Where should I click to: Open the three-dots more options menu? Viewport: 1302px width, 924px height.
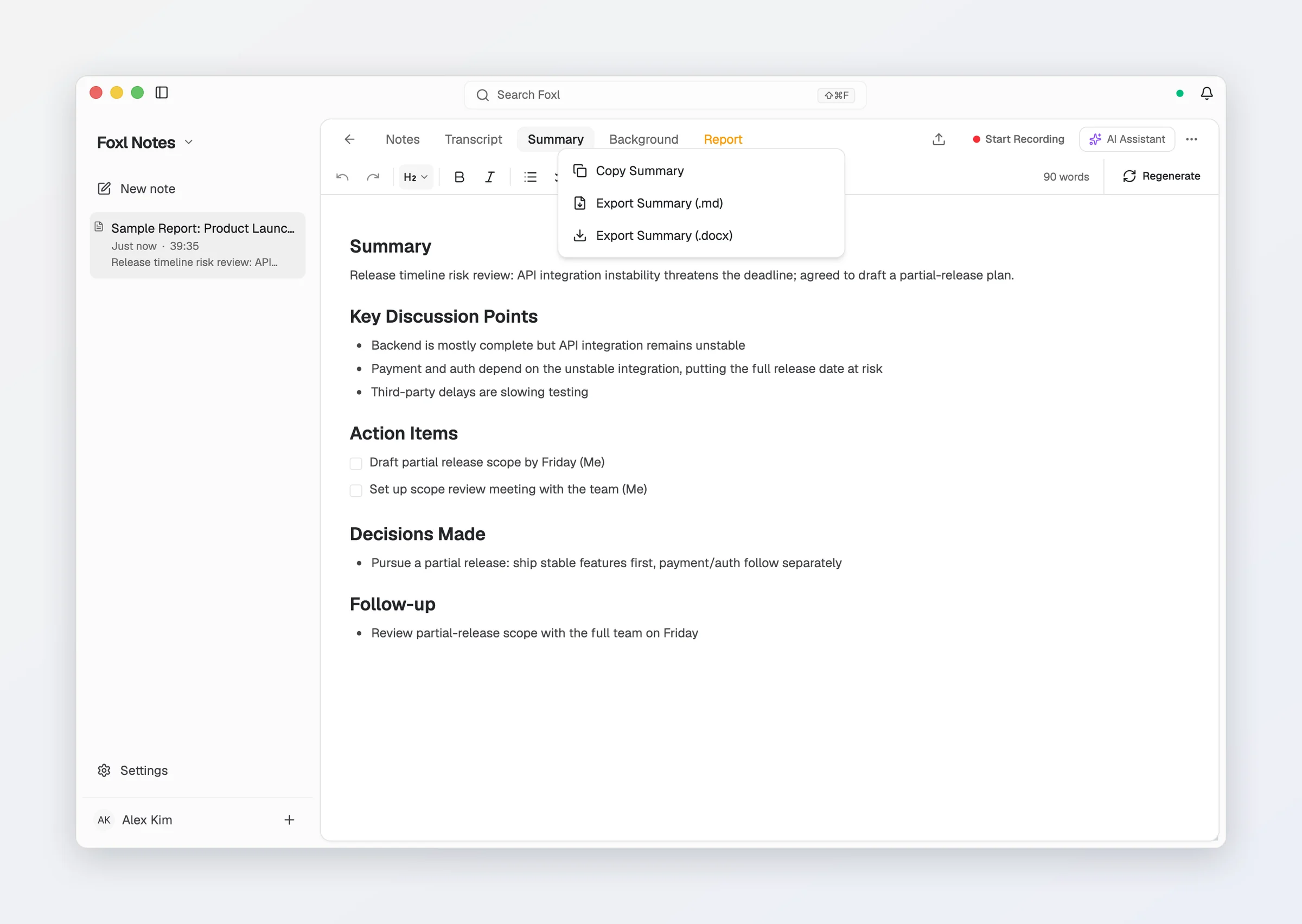click(1192, 139)
